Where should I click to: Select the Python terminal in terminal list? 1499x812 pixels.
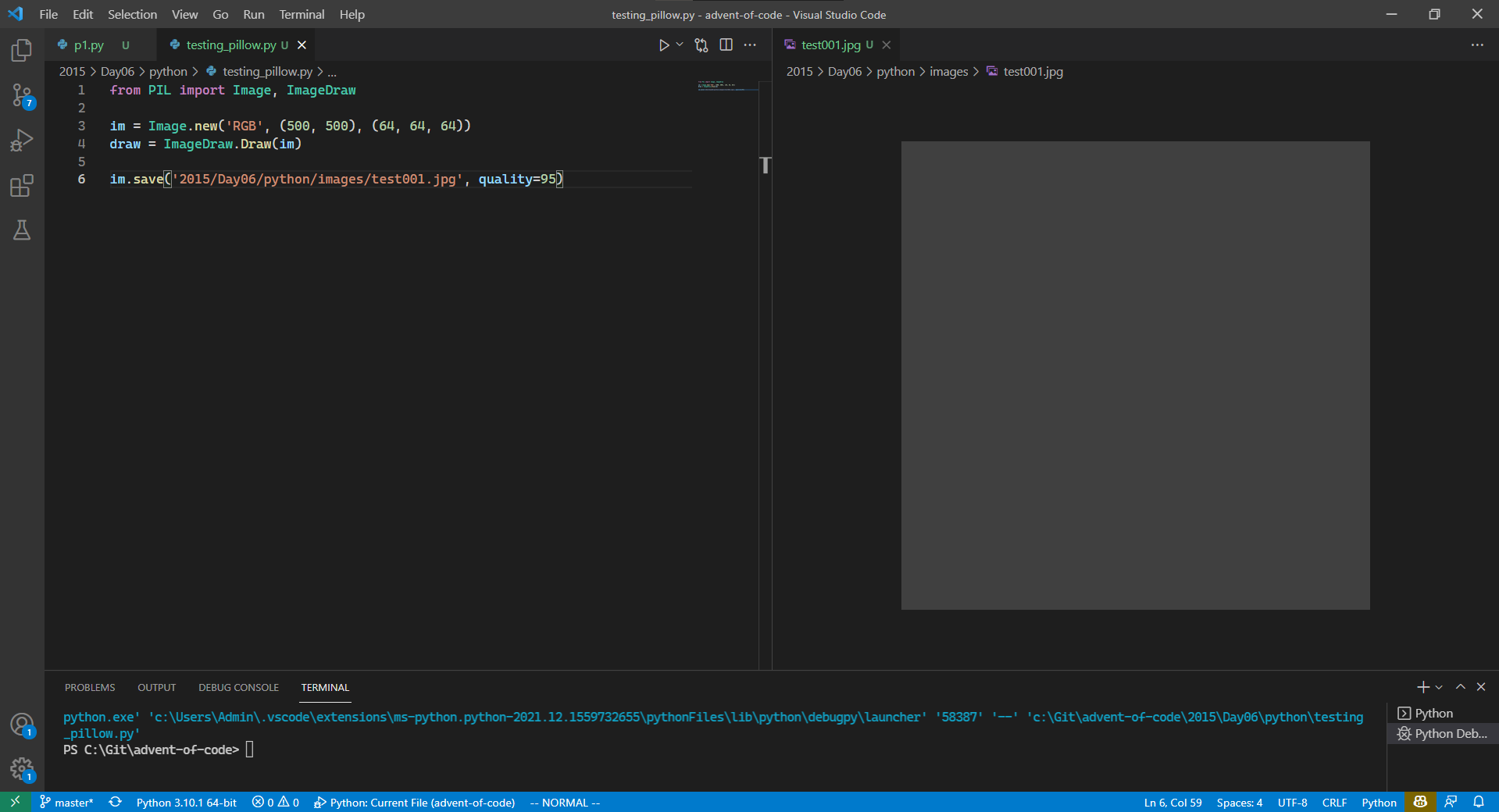pyautogui.click(x=1442, y=714)
